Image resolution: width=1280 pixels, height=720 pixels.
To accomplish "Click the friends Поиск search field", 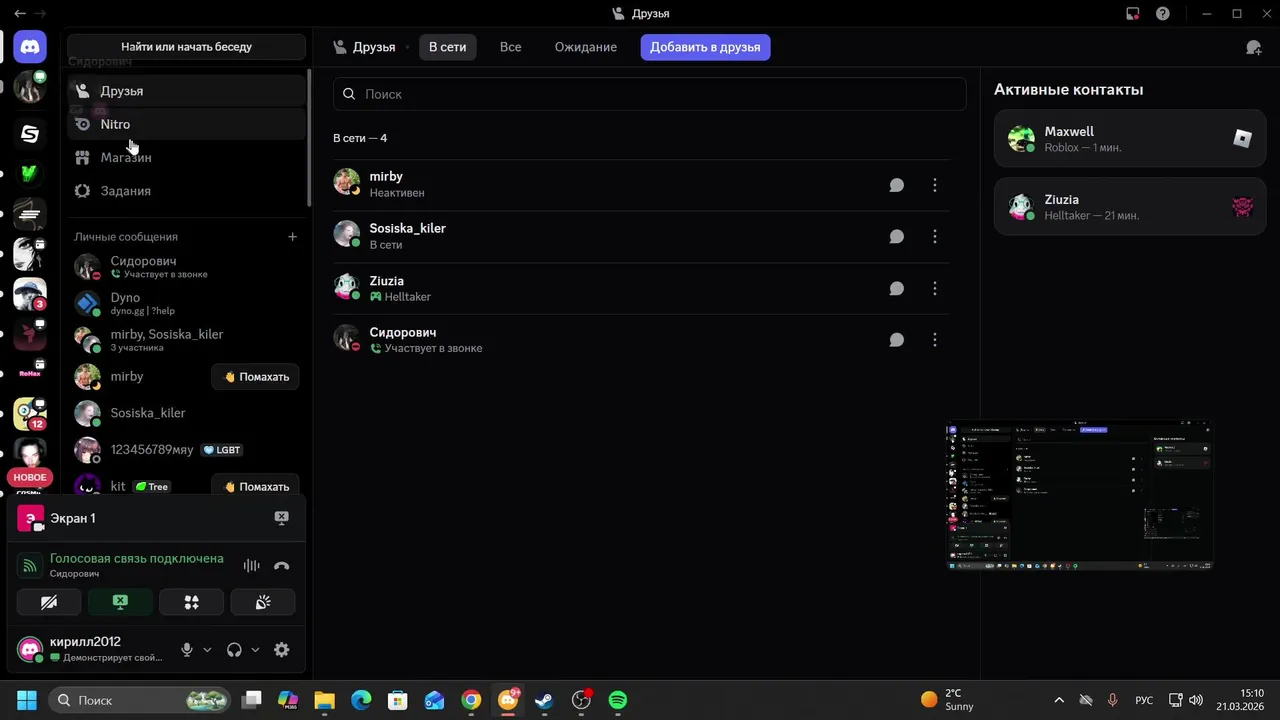I will coord(650,94).
